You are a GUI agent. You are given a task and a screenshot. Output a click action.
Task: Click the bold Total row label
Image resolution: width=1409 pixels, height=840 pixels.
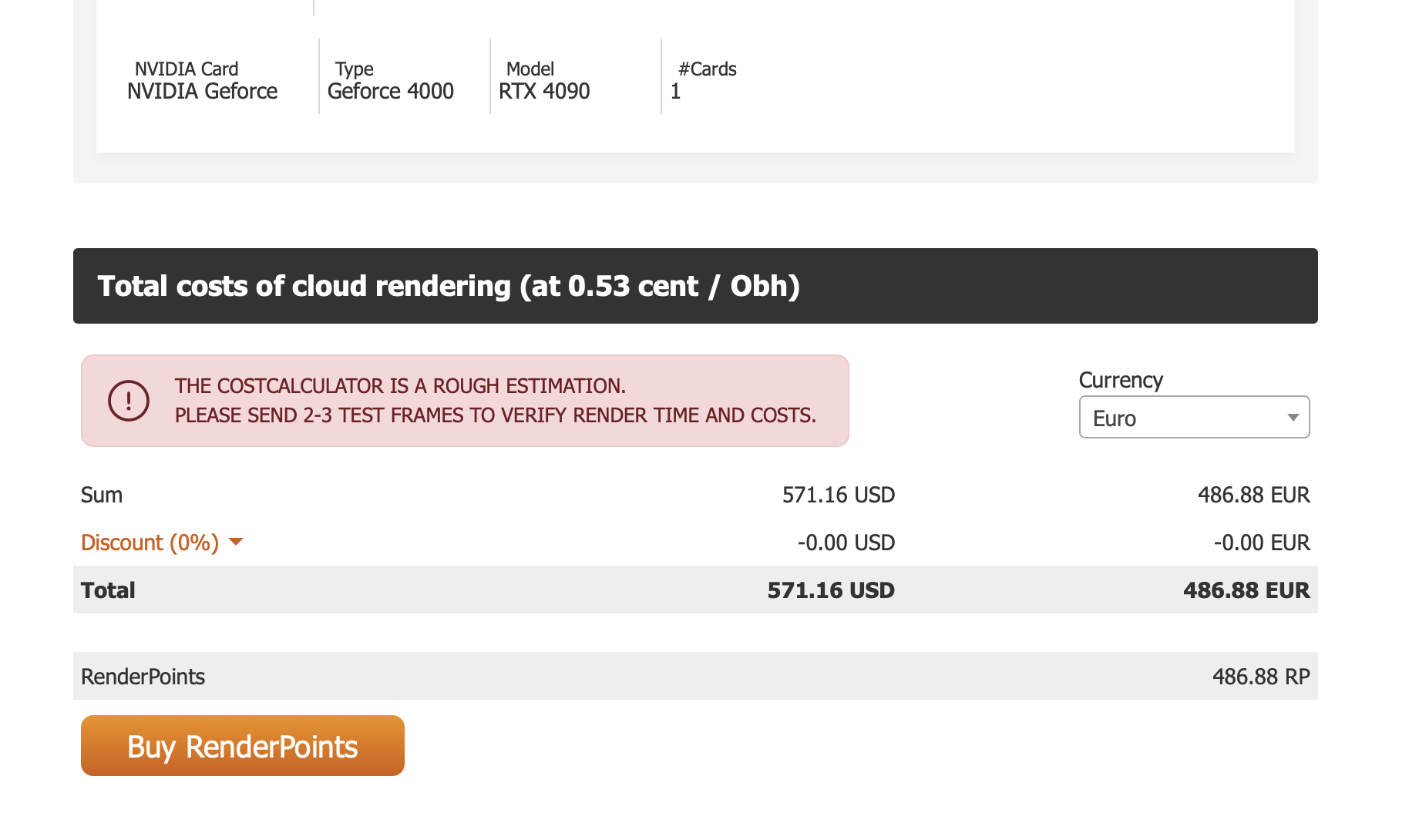click(108, 590)
